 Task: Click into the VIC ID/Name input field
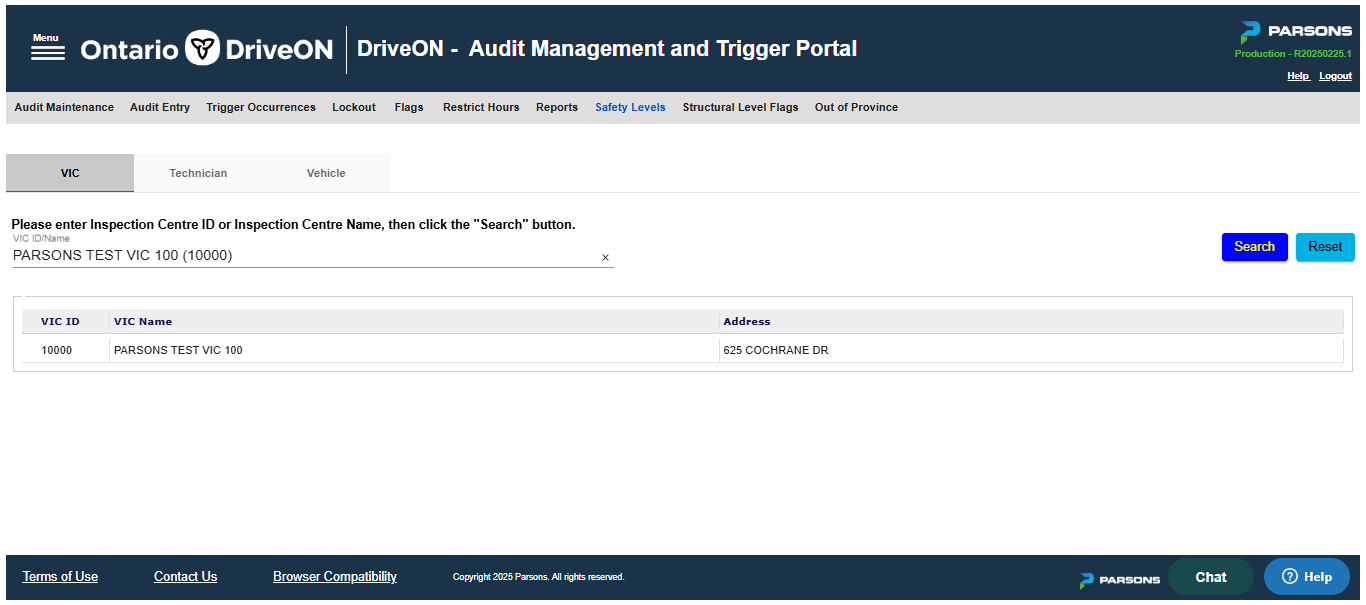tap(300, 256)
